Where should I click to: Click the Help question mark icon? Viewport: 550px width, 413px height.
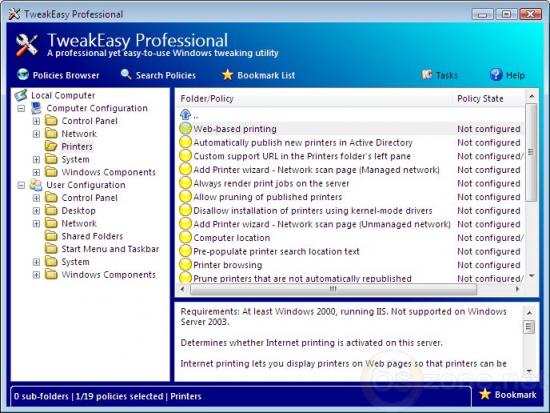(496, 74)
